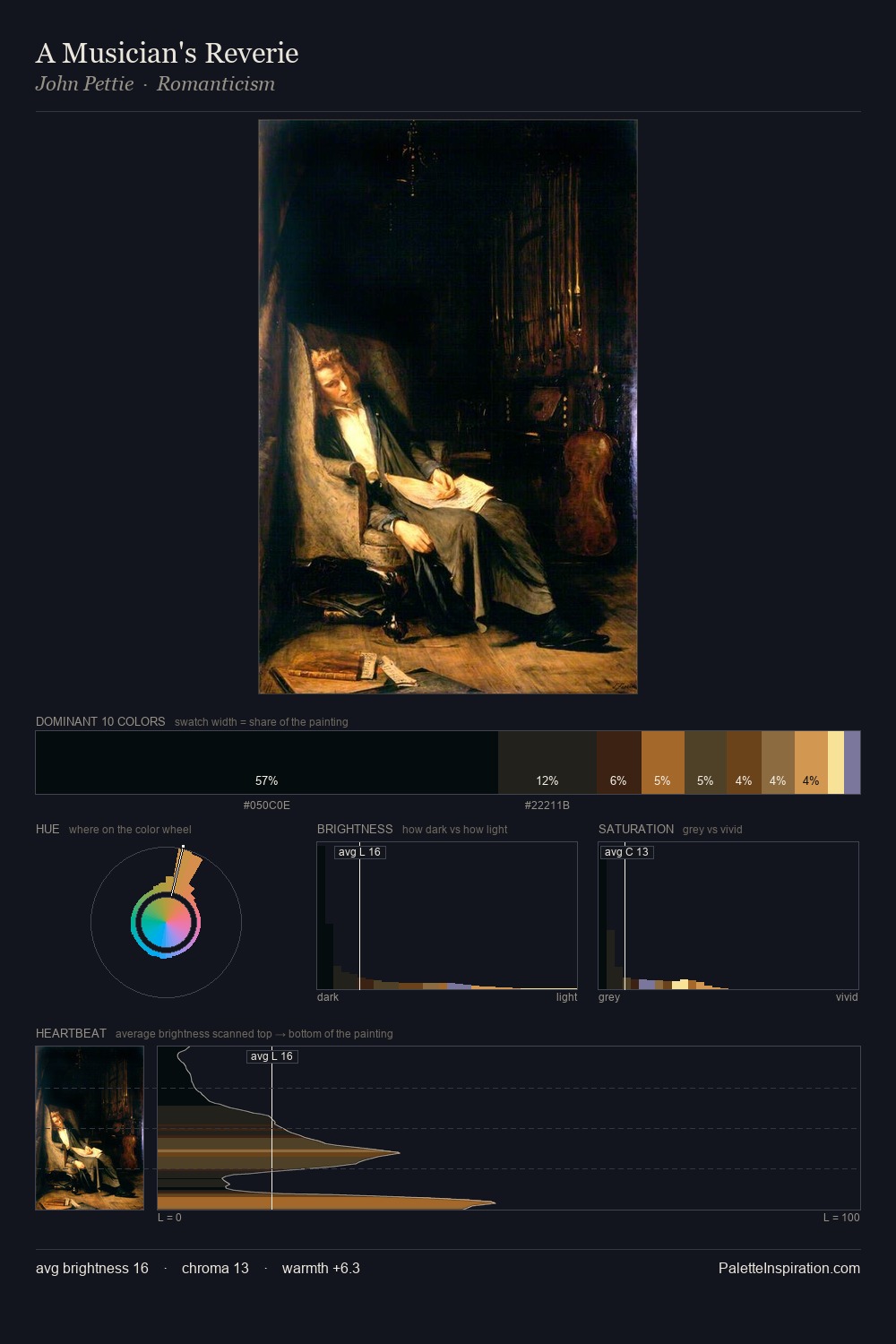Click the avg C 13 marker label
896x1344 pixels.
pyautogui.click(x=626, y=852)
